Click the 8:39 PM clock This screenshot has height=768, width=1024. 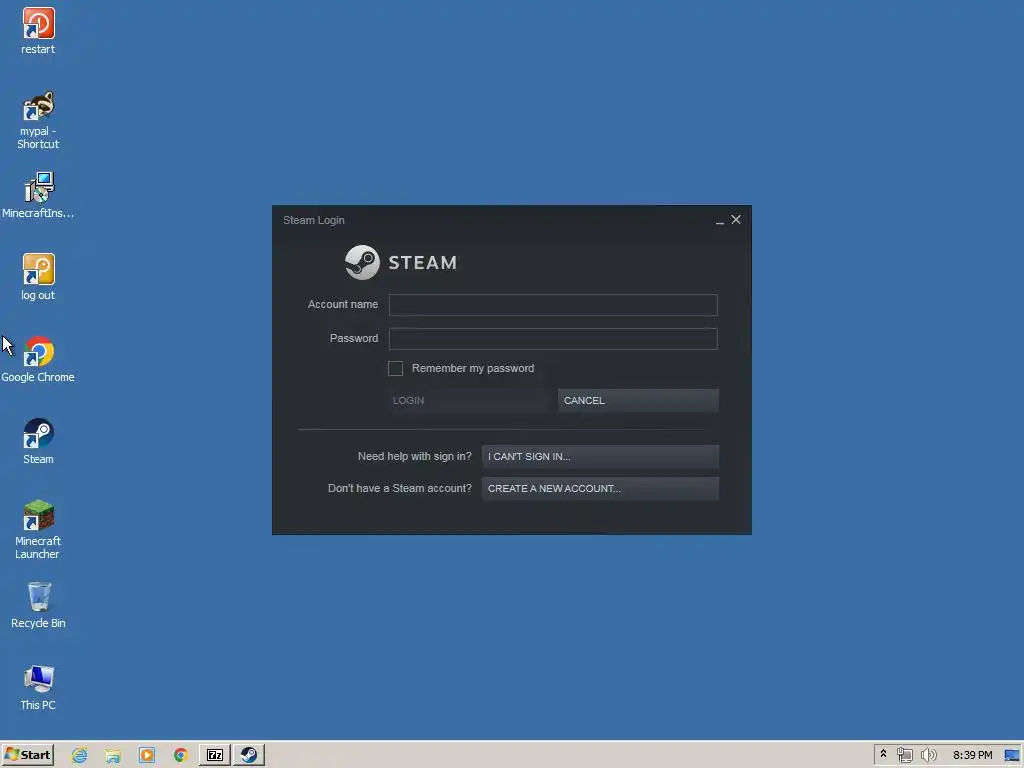coord(972,755)
